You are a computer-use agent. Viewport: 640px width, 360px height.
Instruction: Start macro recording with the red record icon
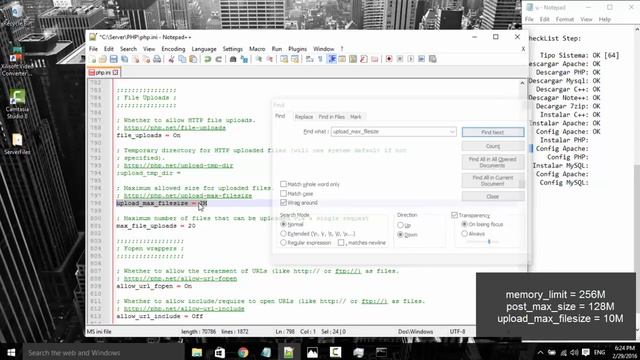pyautogui.click(x=389, y=60)
